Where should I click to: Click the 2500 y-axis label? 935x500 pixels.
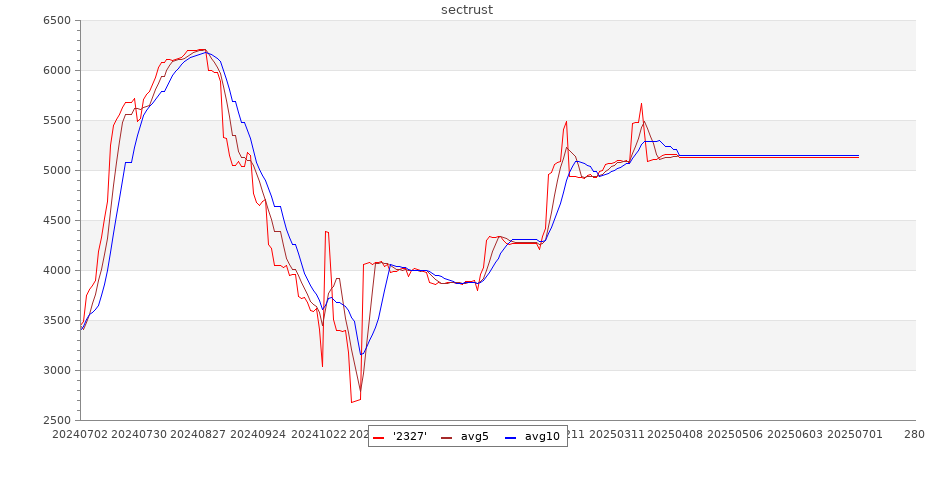pos(57,421)
